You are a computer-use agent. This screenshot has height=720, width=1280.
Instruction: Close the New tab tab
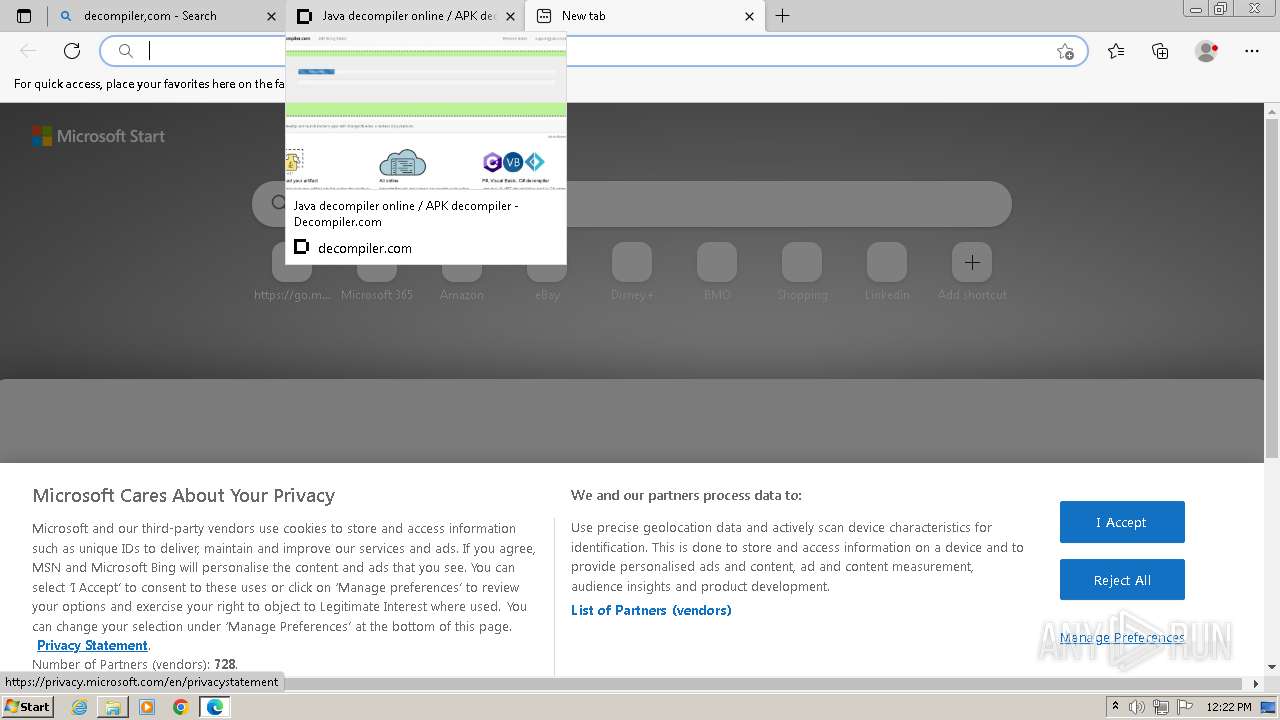point(750,16)
